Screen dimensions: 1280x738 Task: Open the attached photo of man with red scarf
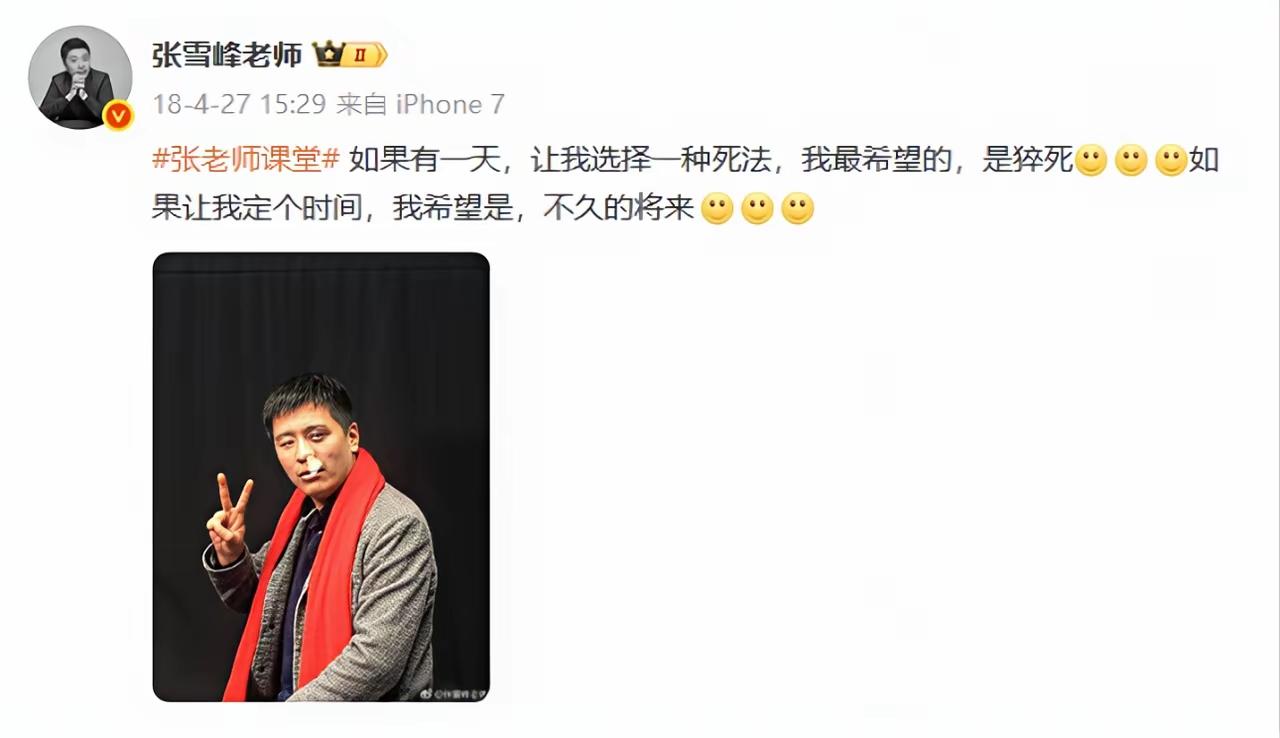tap(321, 477)
